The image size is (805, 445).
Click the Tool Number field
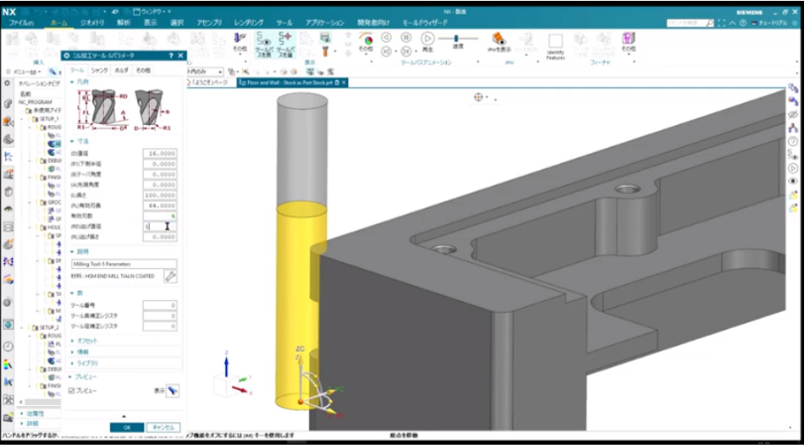click(160, 305)
